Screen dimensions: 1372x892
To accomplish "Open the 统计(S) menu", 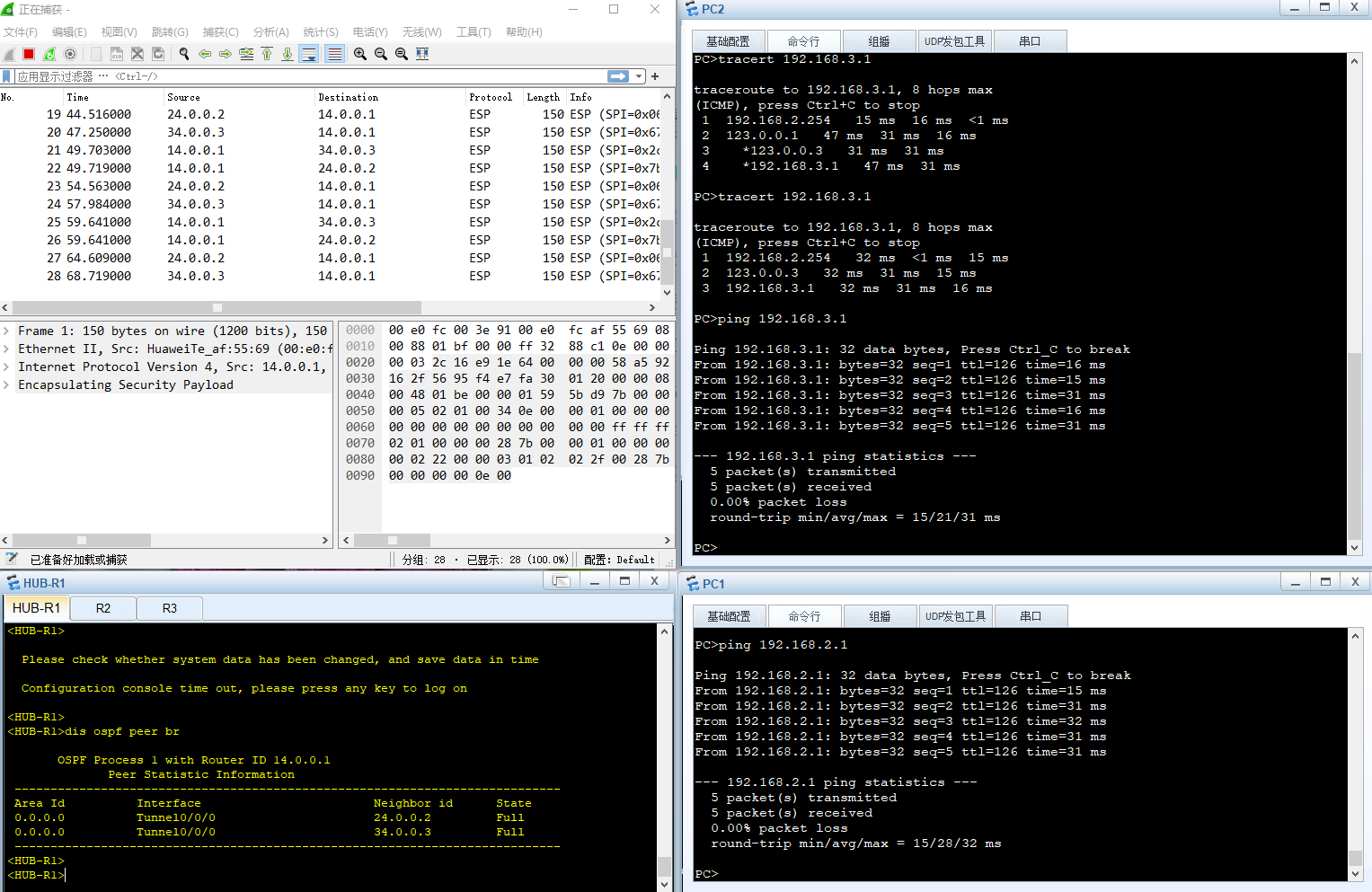I will pos(321,32).
